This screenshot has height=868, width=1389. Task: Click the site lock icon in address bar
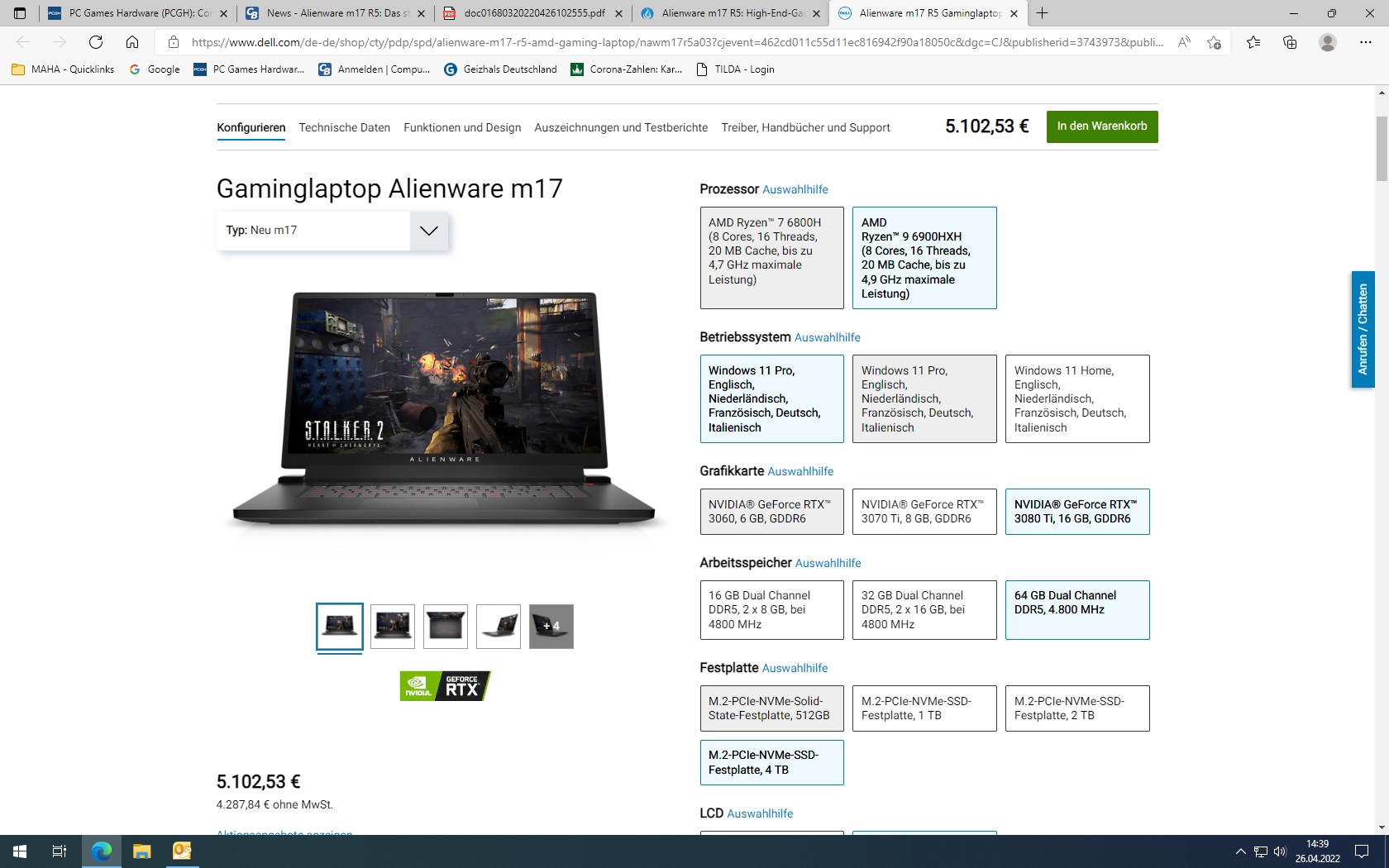[173, 42]
